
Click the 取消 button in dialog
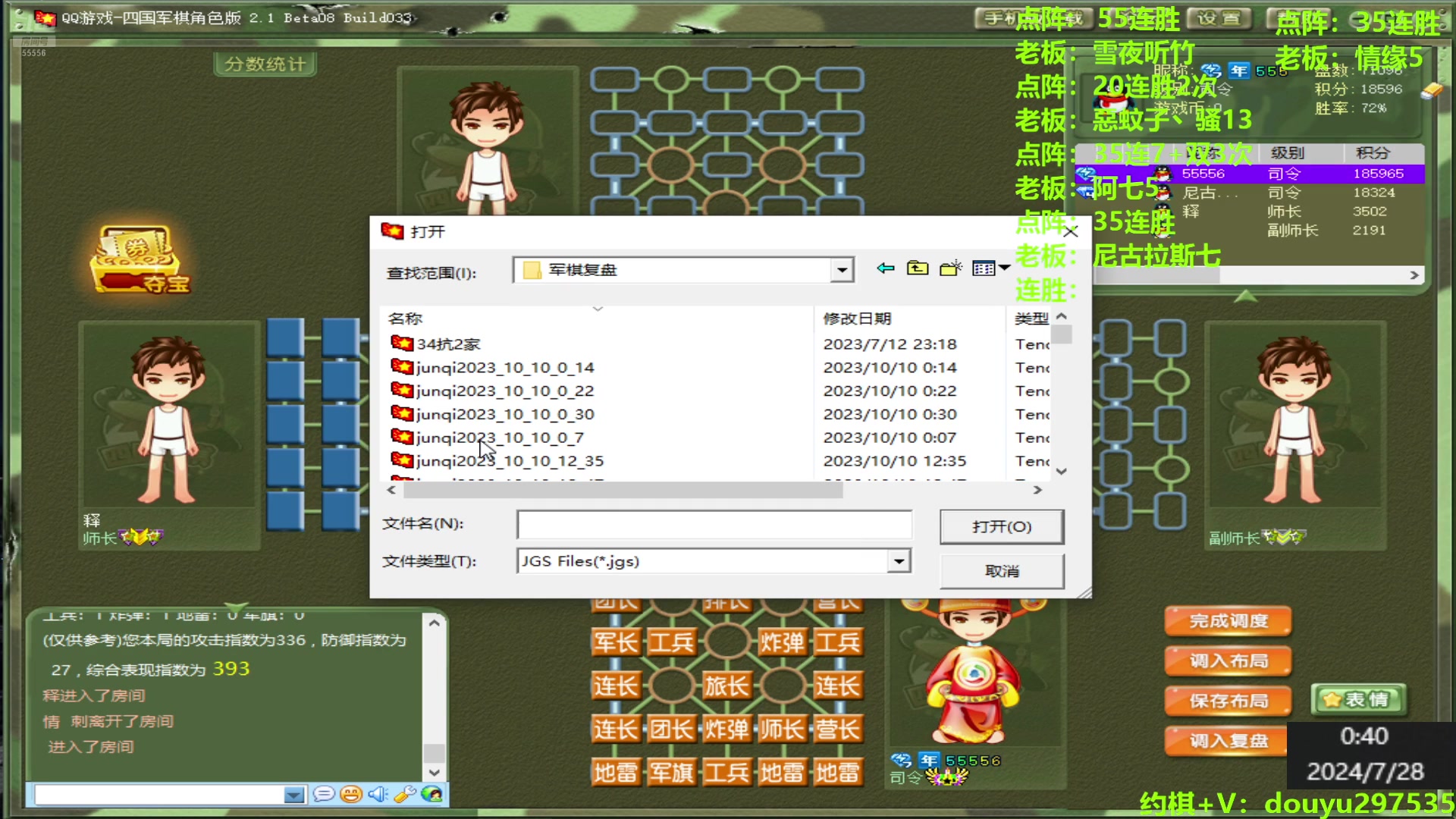click(x=1002, y=571)
